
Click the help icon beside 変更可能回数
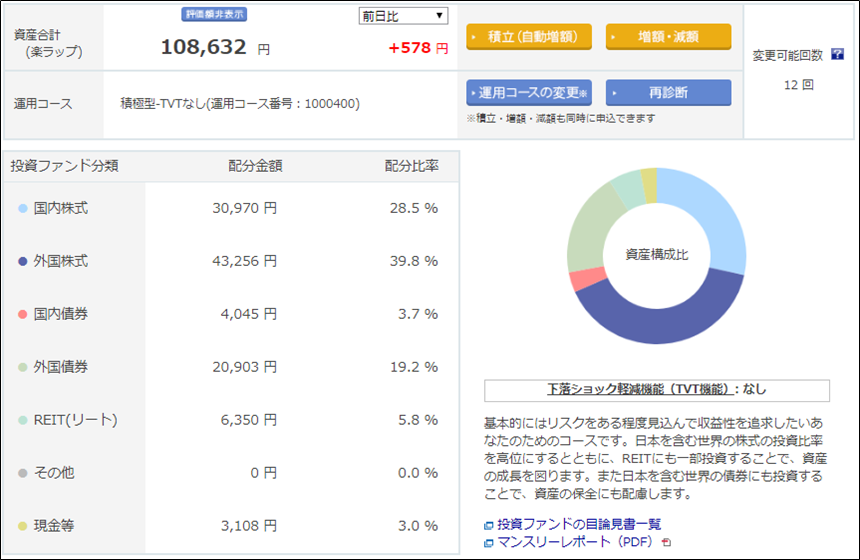point(837,54)
